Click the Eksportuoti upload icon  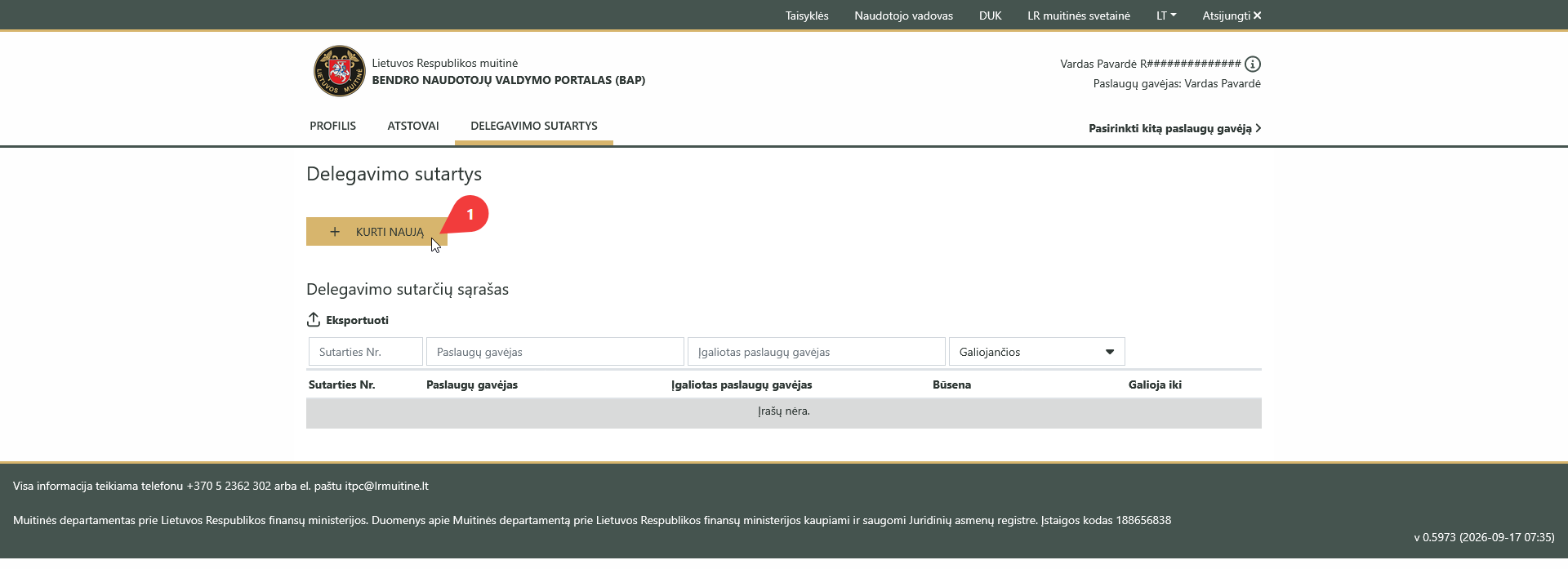(x=313, y=319)
